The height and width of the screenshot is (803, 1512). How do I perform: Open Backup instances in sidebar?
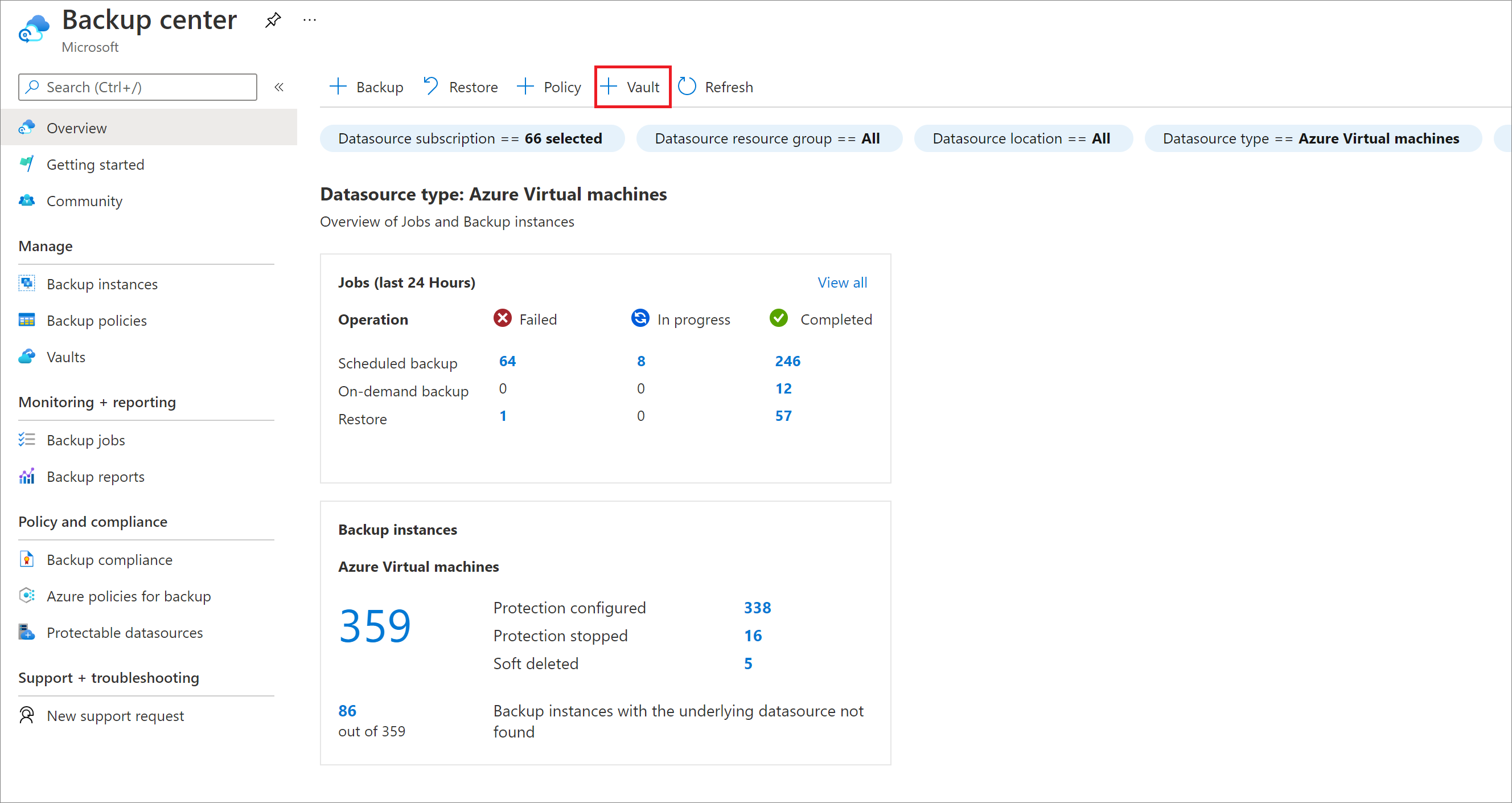101,284
